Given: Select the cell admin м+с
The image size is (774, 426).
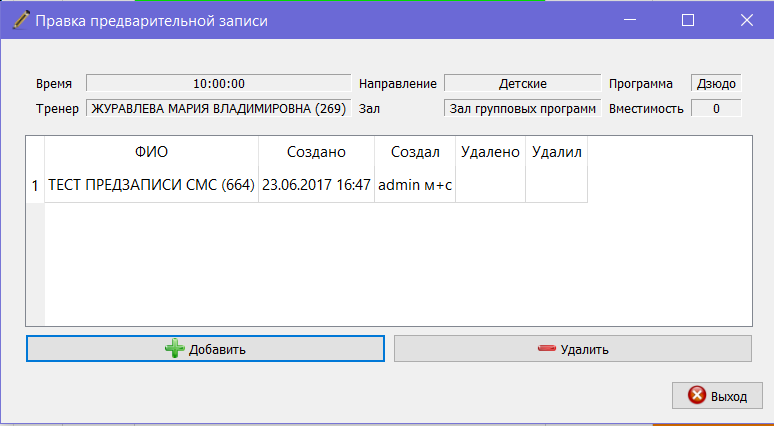Looking at the screenshot, I should (x=415, y=185).
